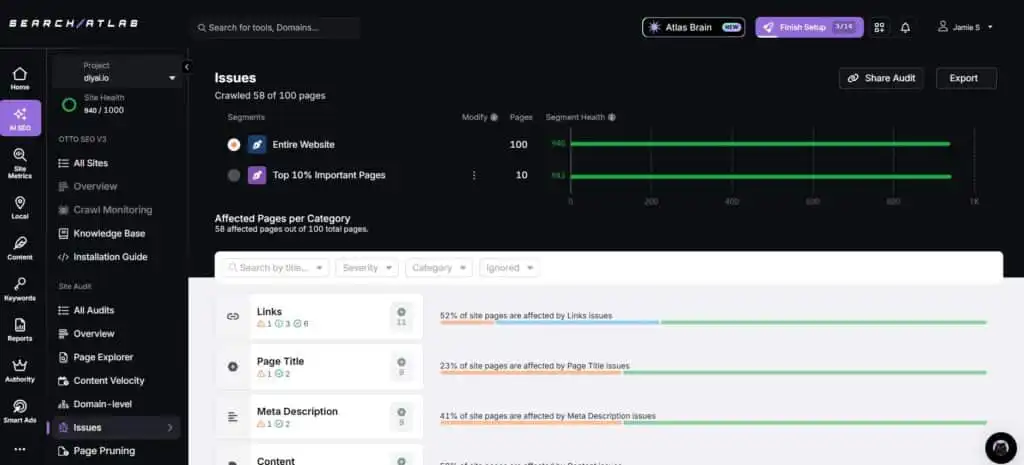1024x465 pixels.
Task: Collapse the sidebar with arrow handle
Action: pos(187,67)
